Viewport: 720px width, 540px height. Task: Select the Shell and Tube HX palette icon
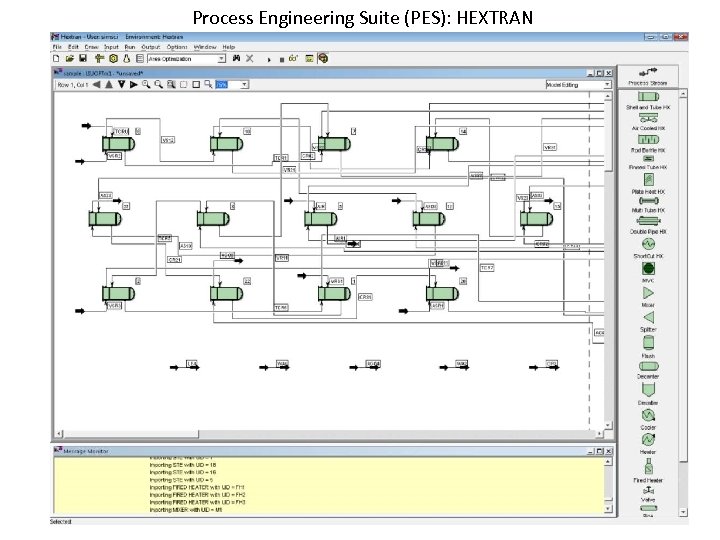[x=648, y=96]
